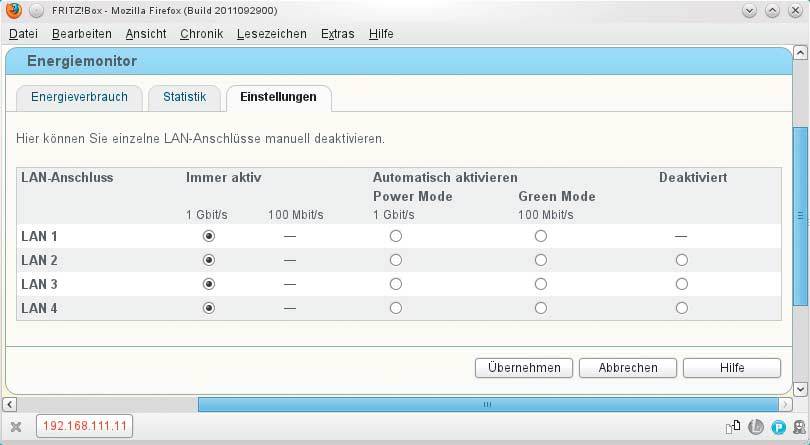Image resolution: width=810 pixels, height=445 pixels.
Task: Click the grey clock-like add-on icon
Action: 756,427
